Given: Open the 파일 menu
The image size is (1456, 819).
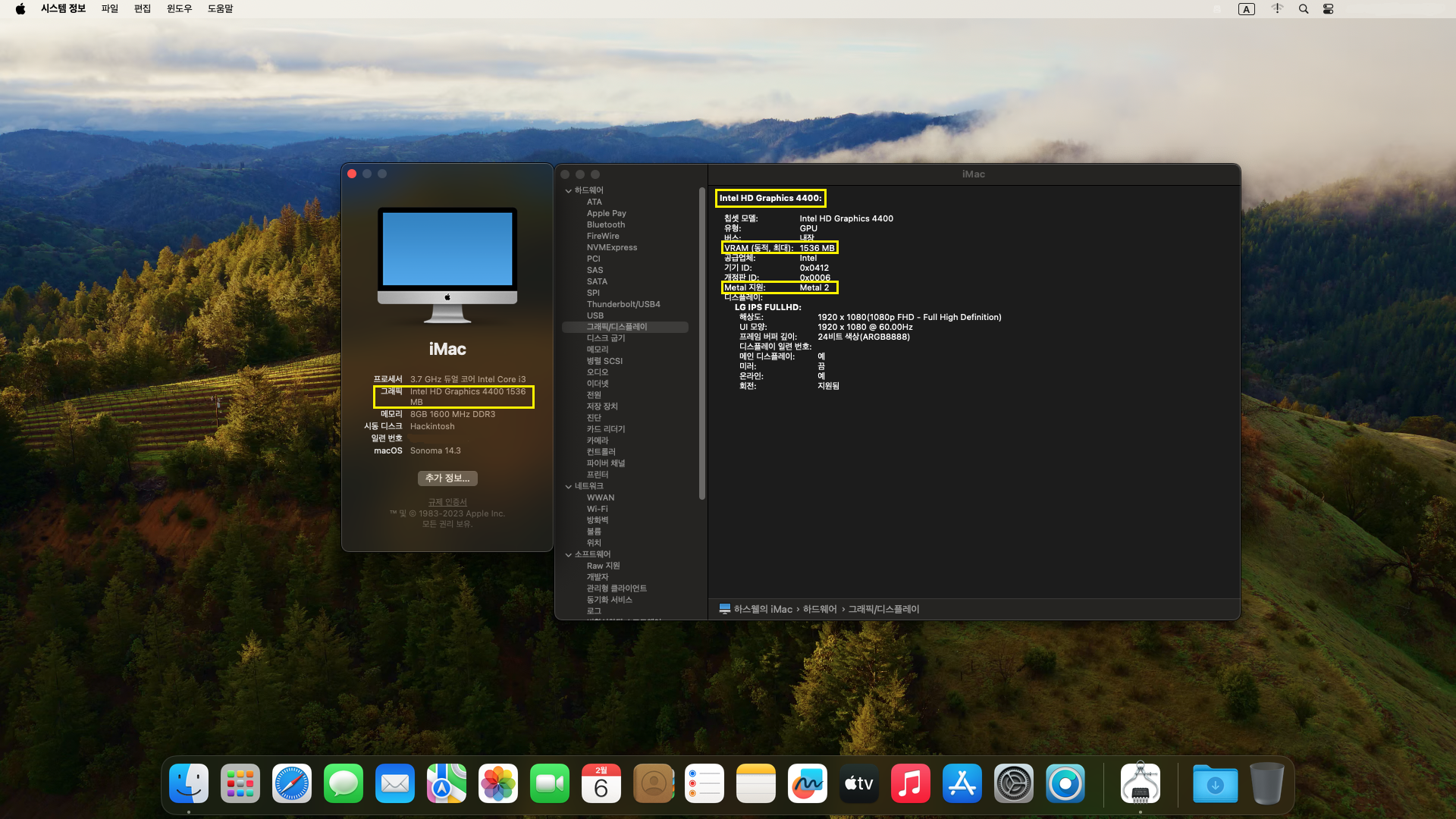Looking at the screenshot, I should pyautogui.click(x=110, y=9).
